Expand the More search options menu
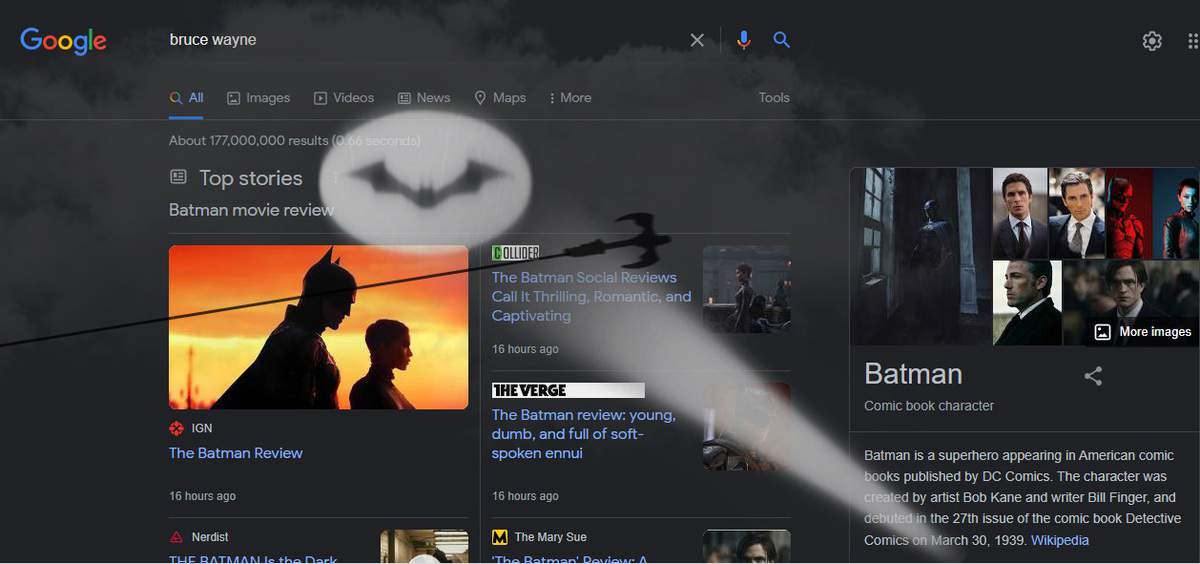The height and width of the screenshot is (564, 1200). tap(570, 98)
